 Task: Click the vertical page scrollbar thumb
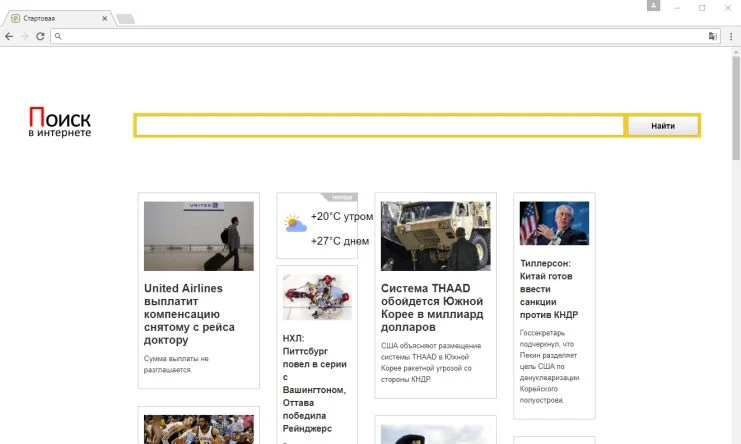pyautogui.click(x=736, y=109)
